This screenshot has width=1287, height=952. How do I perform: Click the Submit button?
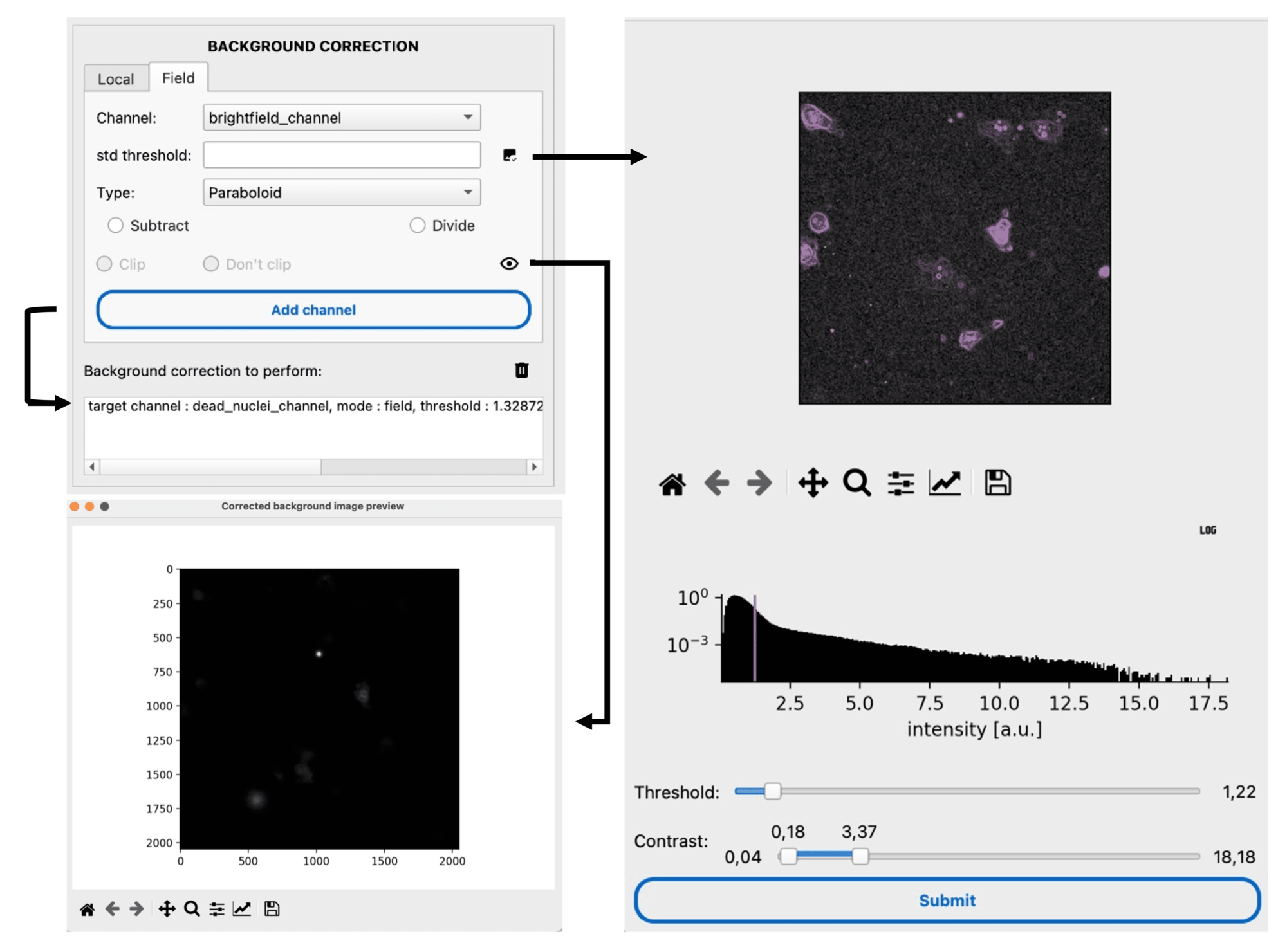(947, 901)
